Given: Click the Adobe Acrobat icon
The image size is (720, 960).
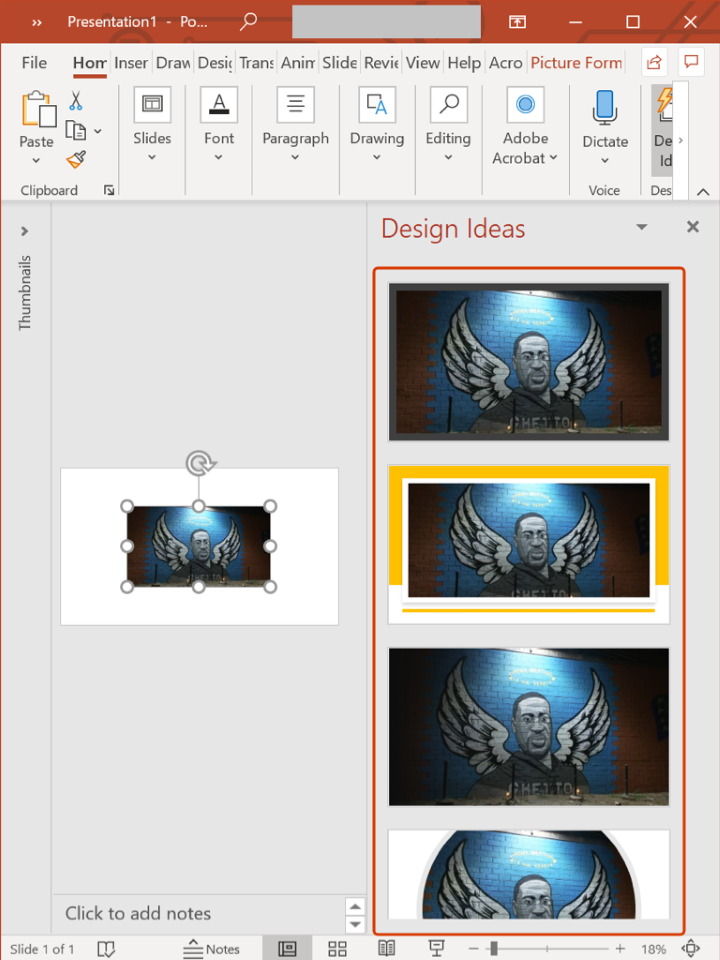Looking at the screenshot, I should pos(525,105).
